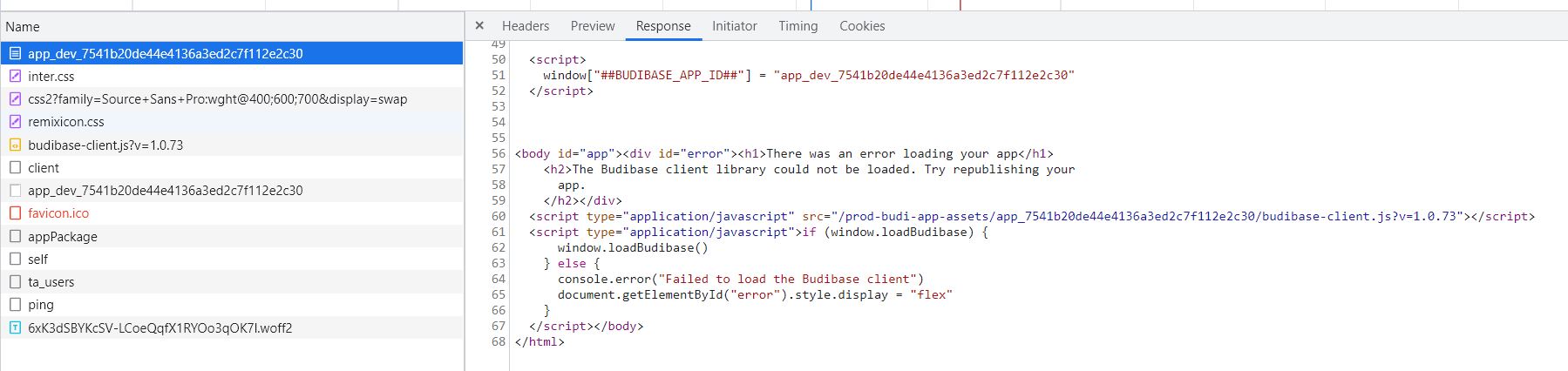This screenshot has width=1568, height=371.
Task: Click file icon beside ping request
Action: click(15, 304)
